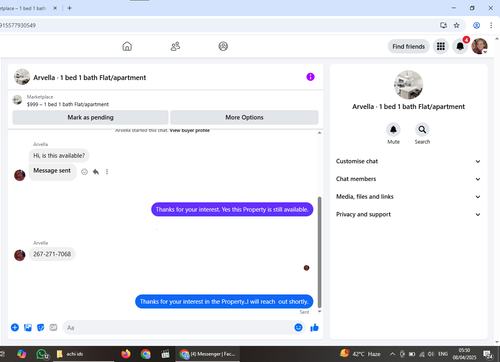Open Chrome profile icon in toolbar
The image size is (500, 362).
pyautogui.click(x=477, y=25)
